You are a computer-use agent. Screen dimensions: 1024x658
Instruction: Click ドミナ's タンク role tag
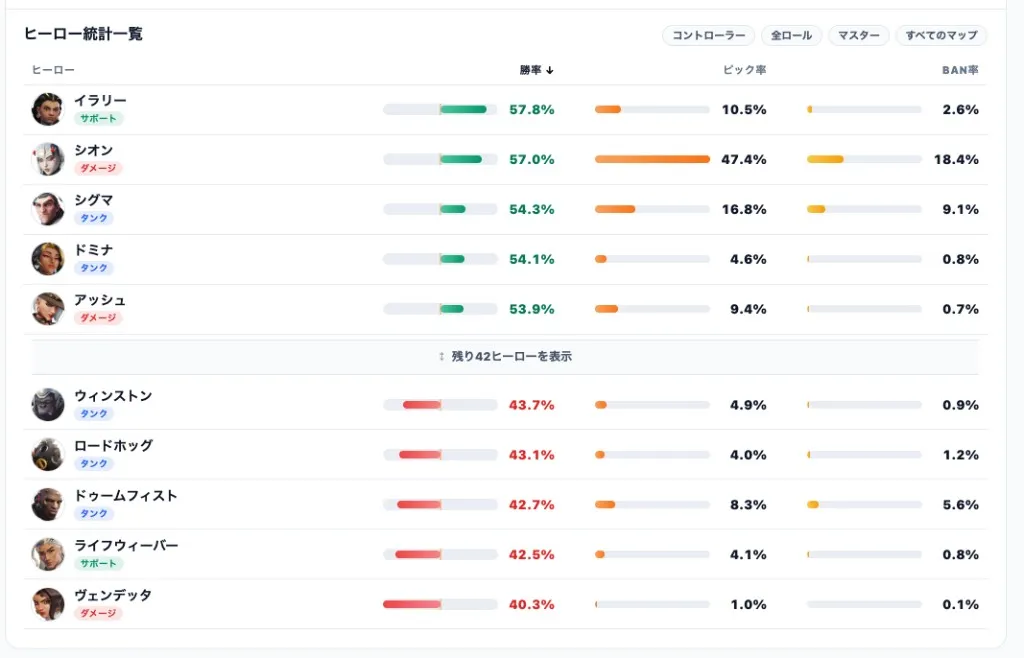(93, 268)
